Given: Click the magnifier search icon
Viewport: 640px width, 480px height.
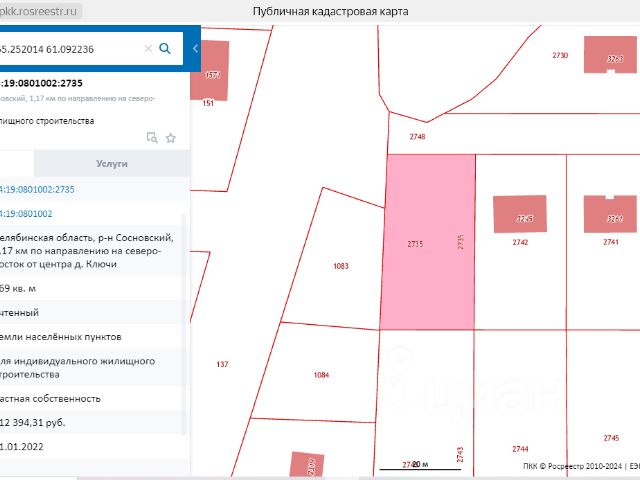Looking at the screenshot, I should [165, 49].
